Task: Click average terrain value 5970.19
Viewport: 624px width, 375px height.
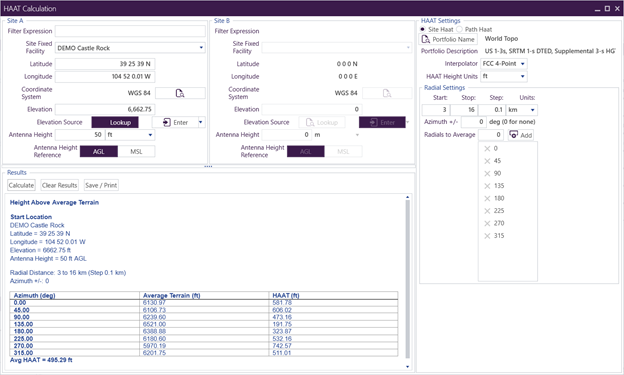Action: tap(154, 346)
